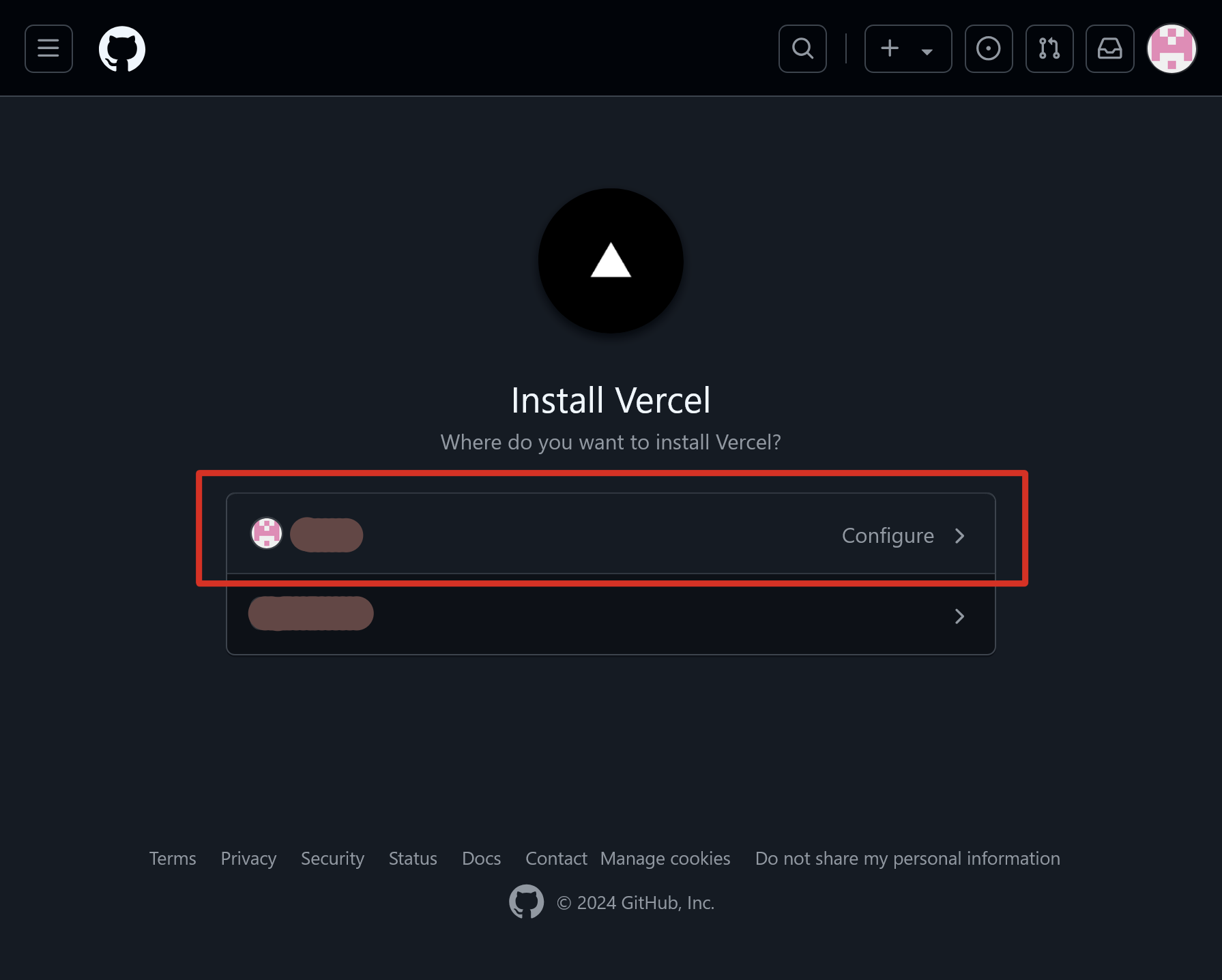Go to the Security footer link
Viewport: 1222px width, 980px height.
tap(332, 859)
